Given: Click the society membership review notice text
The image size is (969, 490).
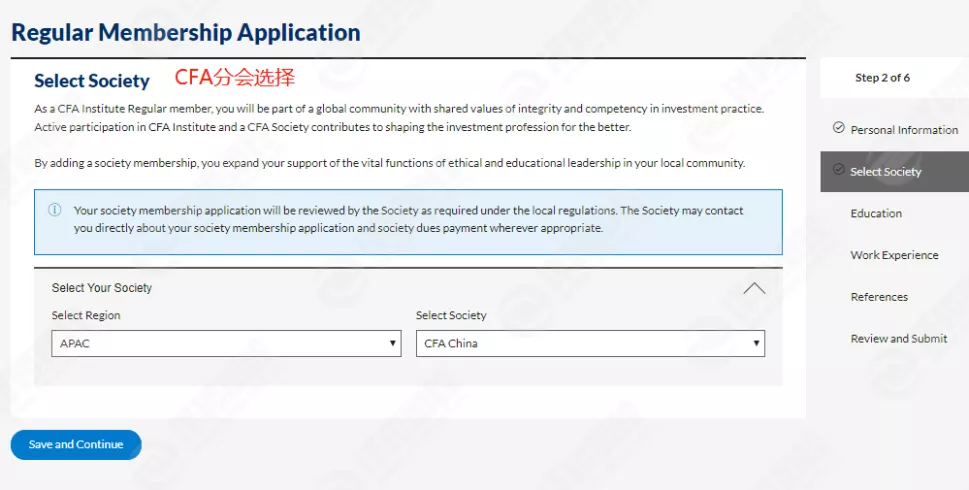Looking at the screenshot, I should [x=408, y=219].
